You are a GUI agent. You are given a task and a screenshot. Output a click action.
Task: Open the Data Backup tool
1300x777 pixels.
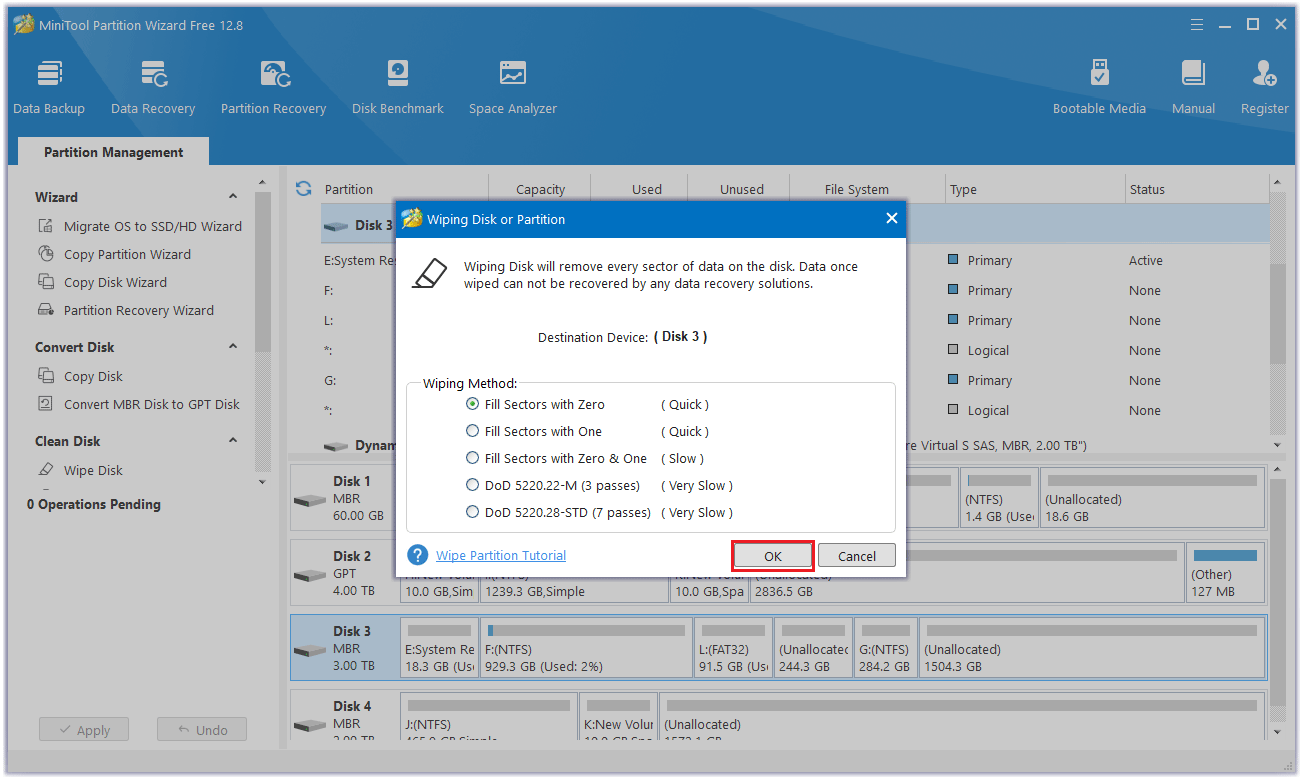pyautogui.click(x=49, y=87)
